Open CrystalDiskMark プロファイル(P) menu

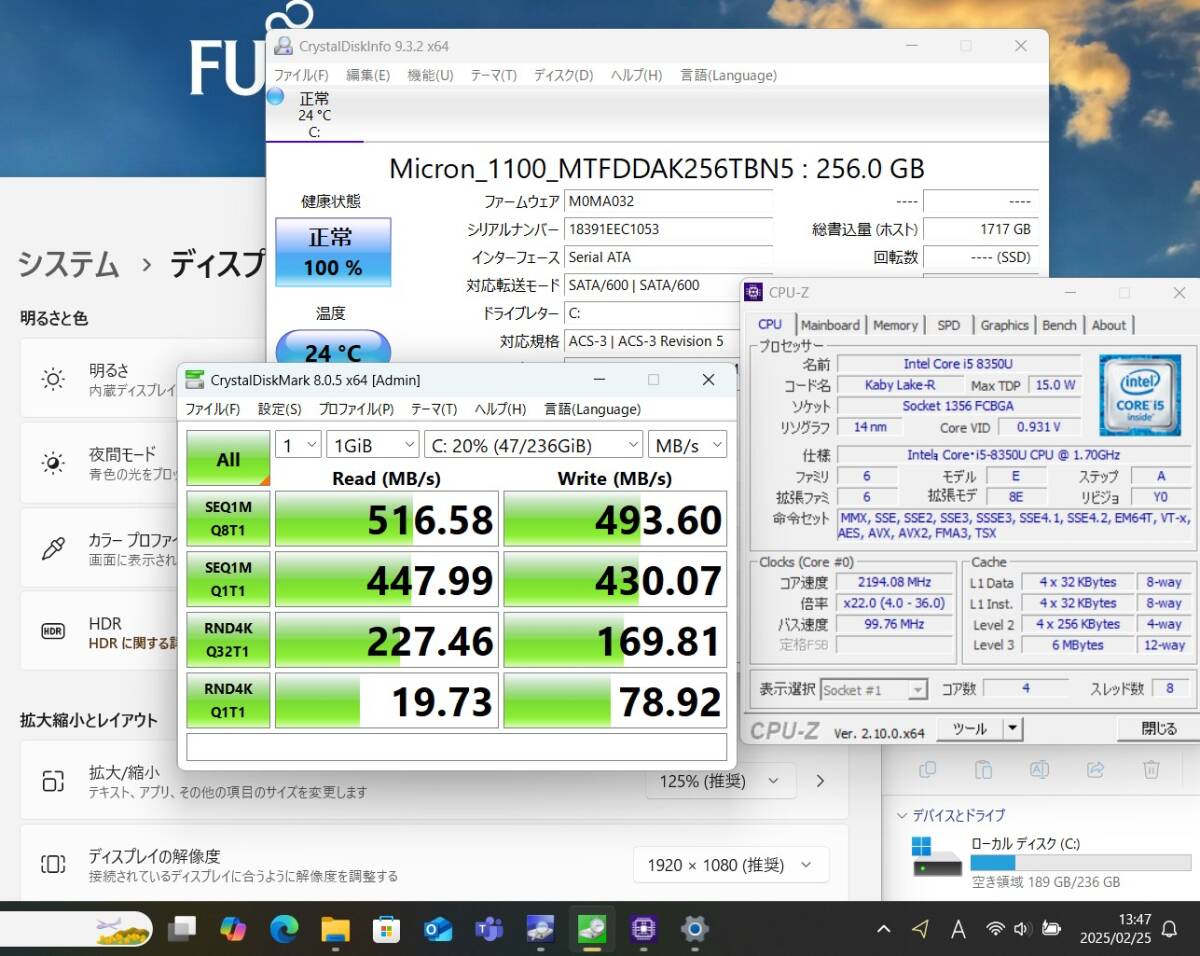pos(356,409)
